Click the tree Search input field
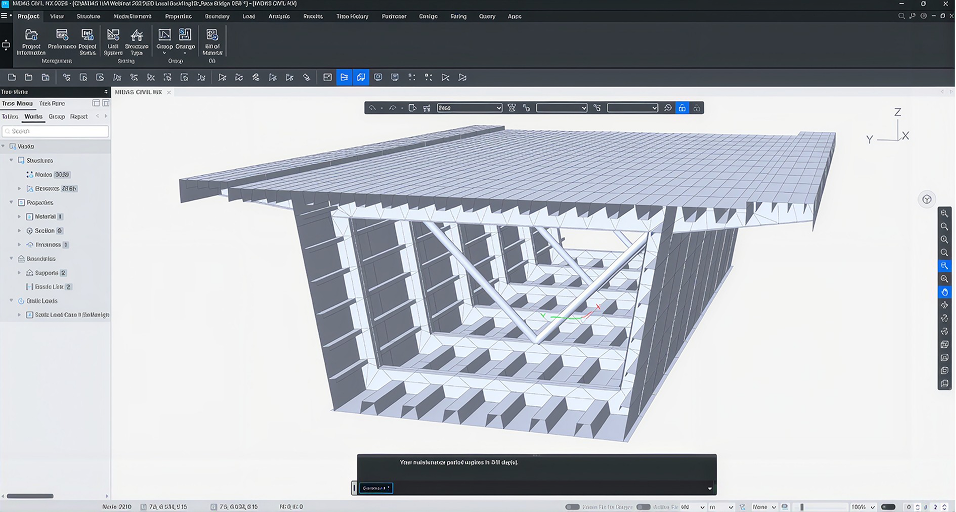This screenshot has width=956, height=512. point(55,131)
